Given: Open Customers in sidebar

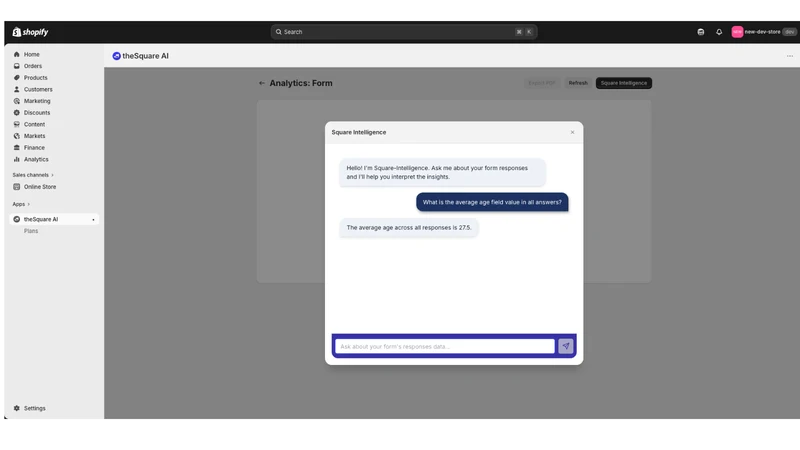Looking at the screenshot, I should [x=38, y=89].
